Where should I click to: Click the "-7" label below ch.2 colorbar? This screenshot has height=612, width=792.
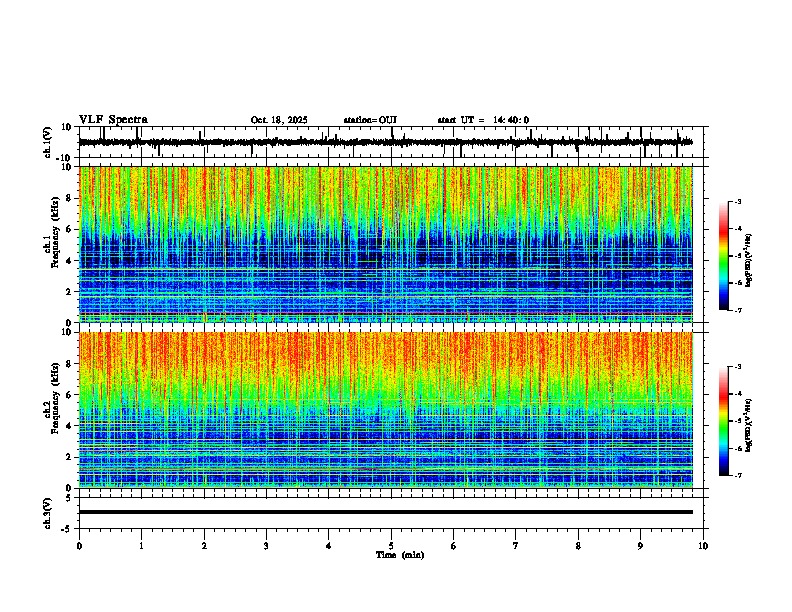click(x=737, y=476)
